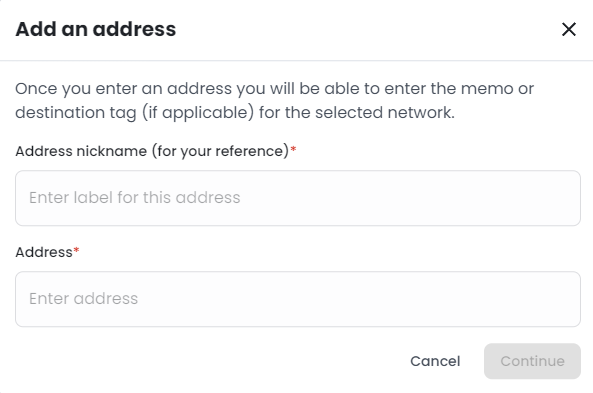Click the 'Add an address' dialog title

pos(96,29)
